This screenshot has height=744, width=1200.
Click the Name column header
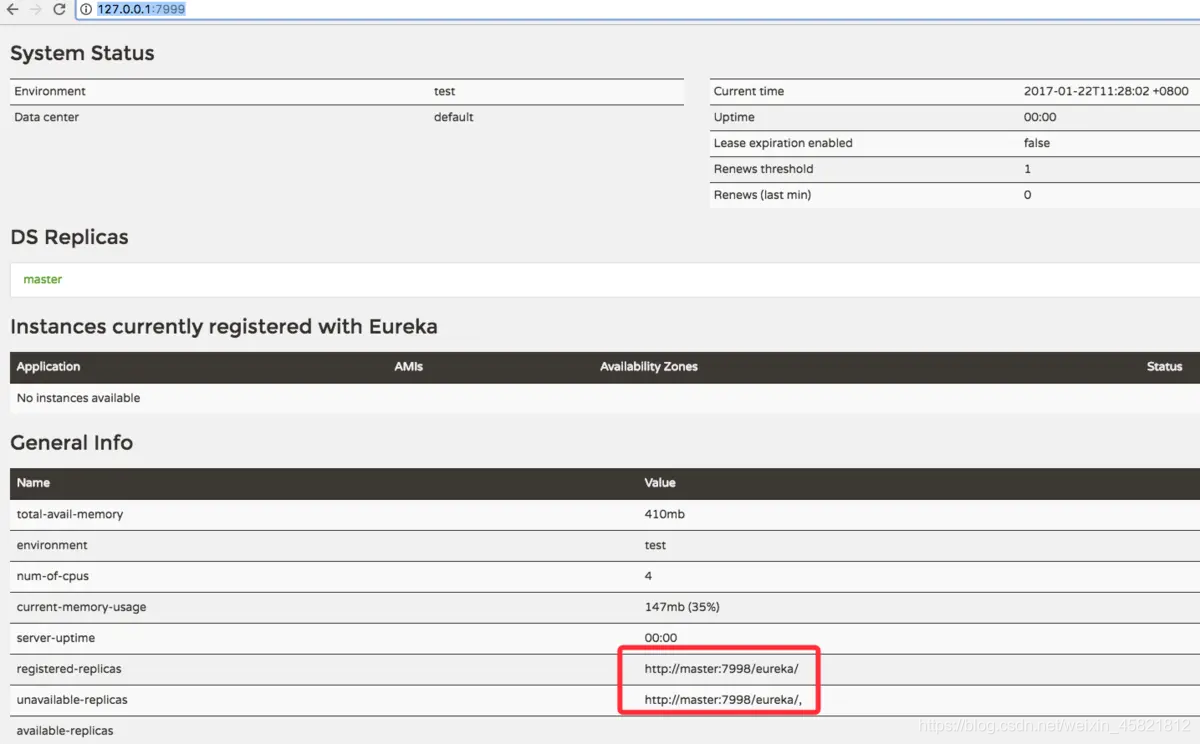pyautogui.click(x=33, y=483)
